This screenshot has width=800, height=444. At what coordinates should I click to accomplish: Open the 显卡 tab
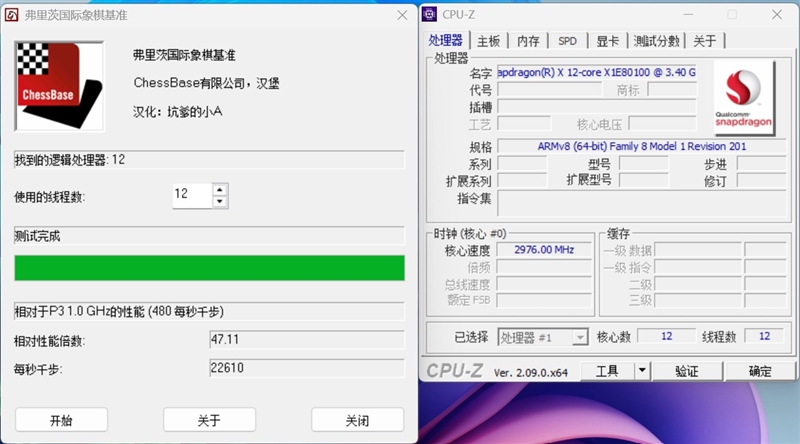pos(607,41)
